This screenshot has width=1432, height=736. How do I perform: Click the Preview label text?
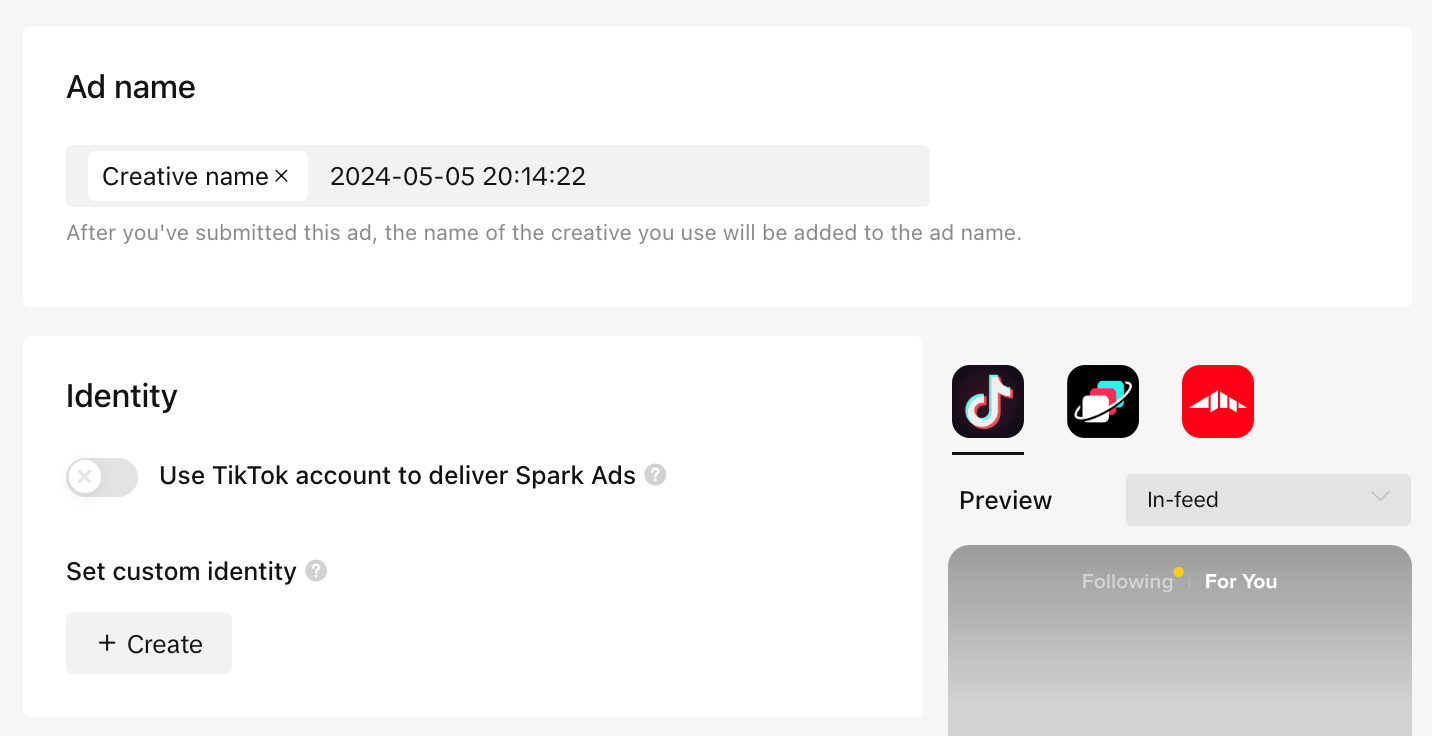tap(1005, 500)
